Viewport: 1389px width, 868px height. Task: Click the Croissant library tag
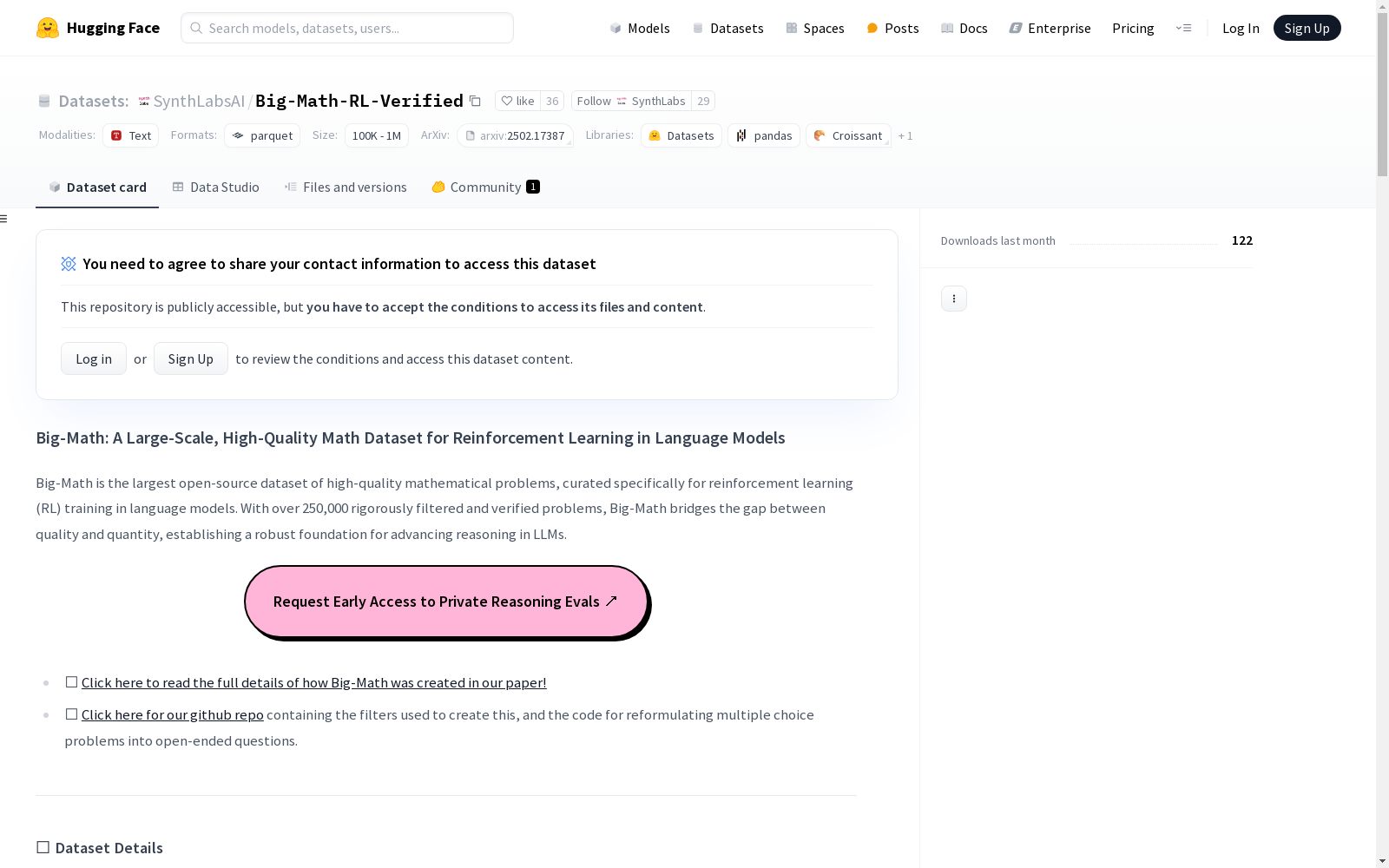(x=848, y=135)
